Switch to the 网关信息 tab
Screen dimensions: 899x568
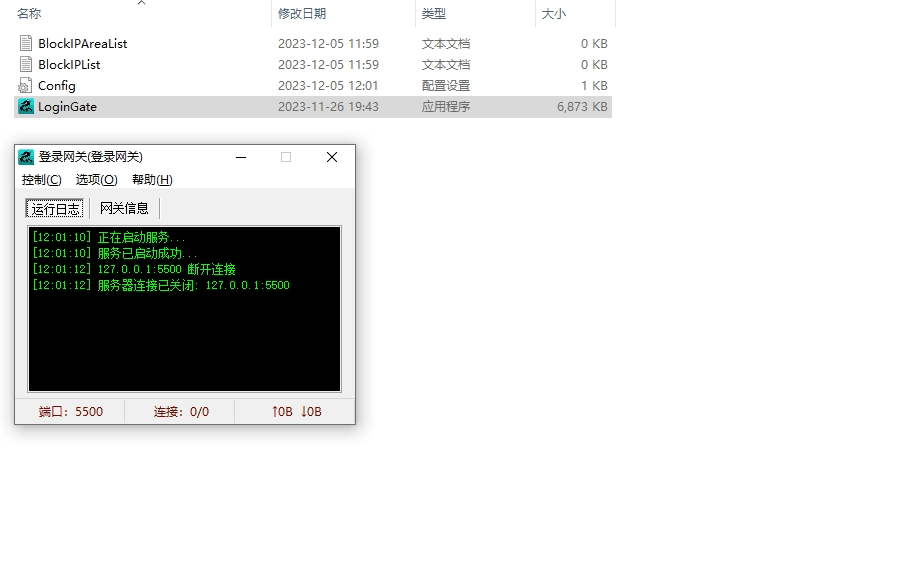coord(124,208)
